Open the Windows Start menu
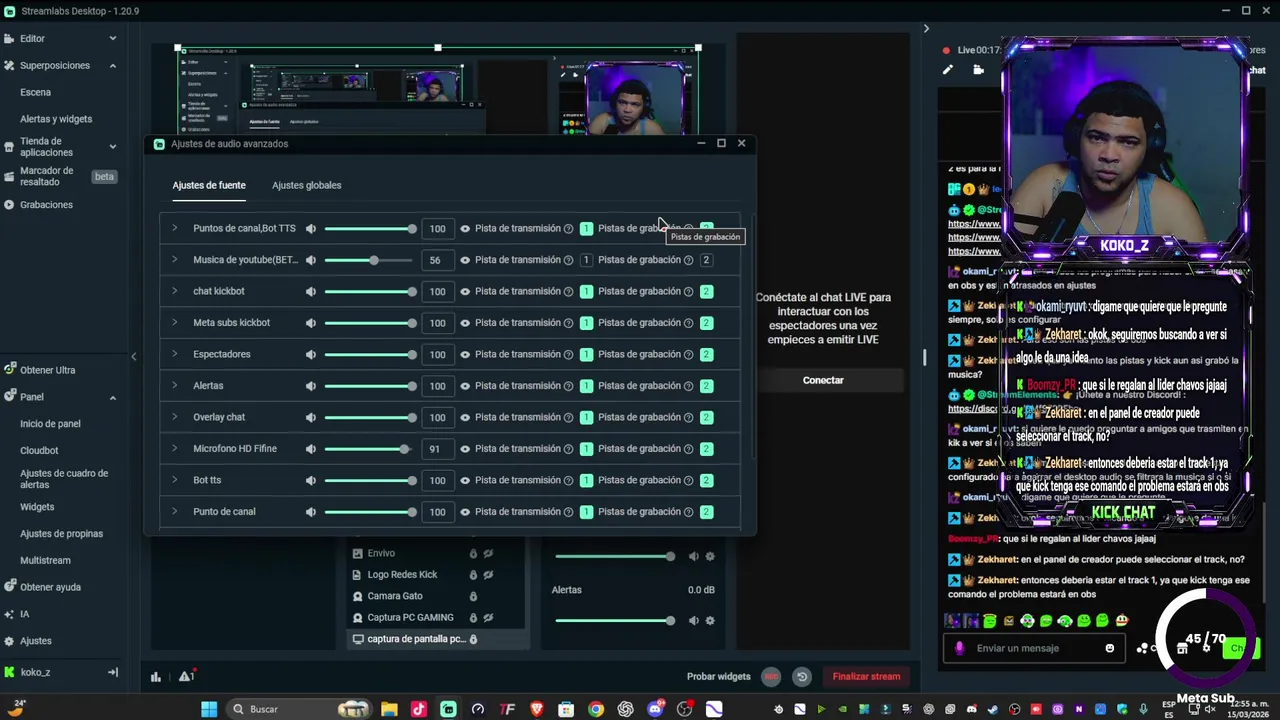1280x720 pixels. tap(208, 709)
